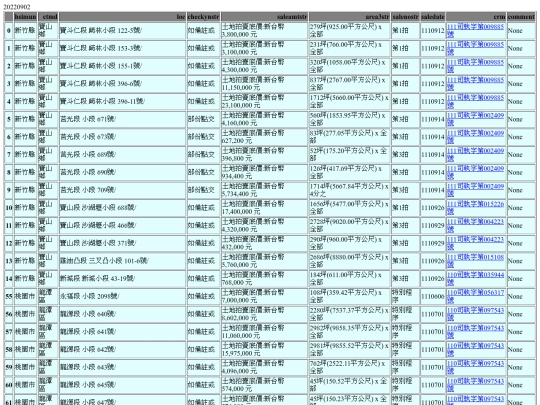This screenshot has height=405, width=540.
Task: Click the sale date 1110701 in row 56
Action: [433, 314]
